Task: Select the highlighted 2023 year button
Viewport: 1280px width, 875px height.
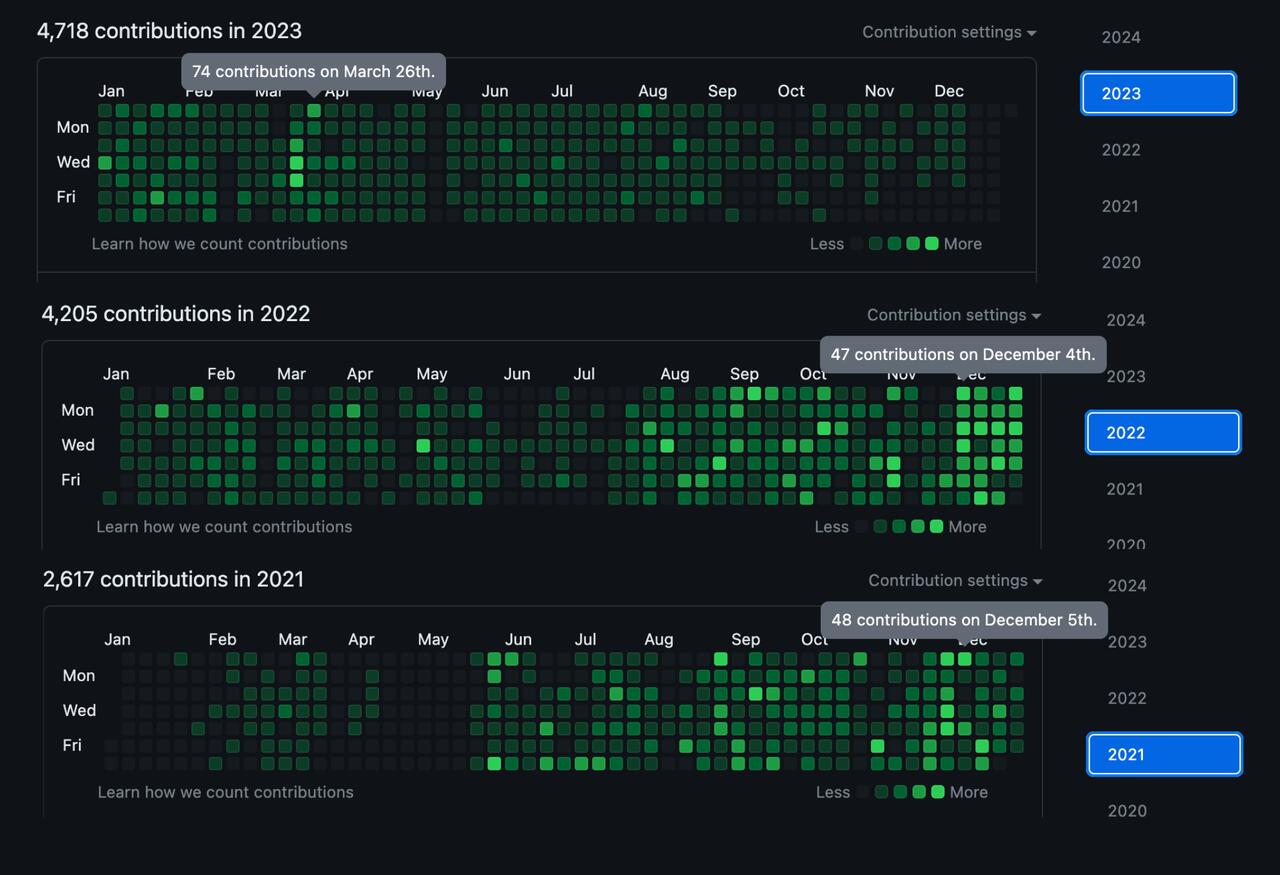Action: pos(1158,93)
